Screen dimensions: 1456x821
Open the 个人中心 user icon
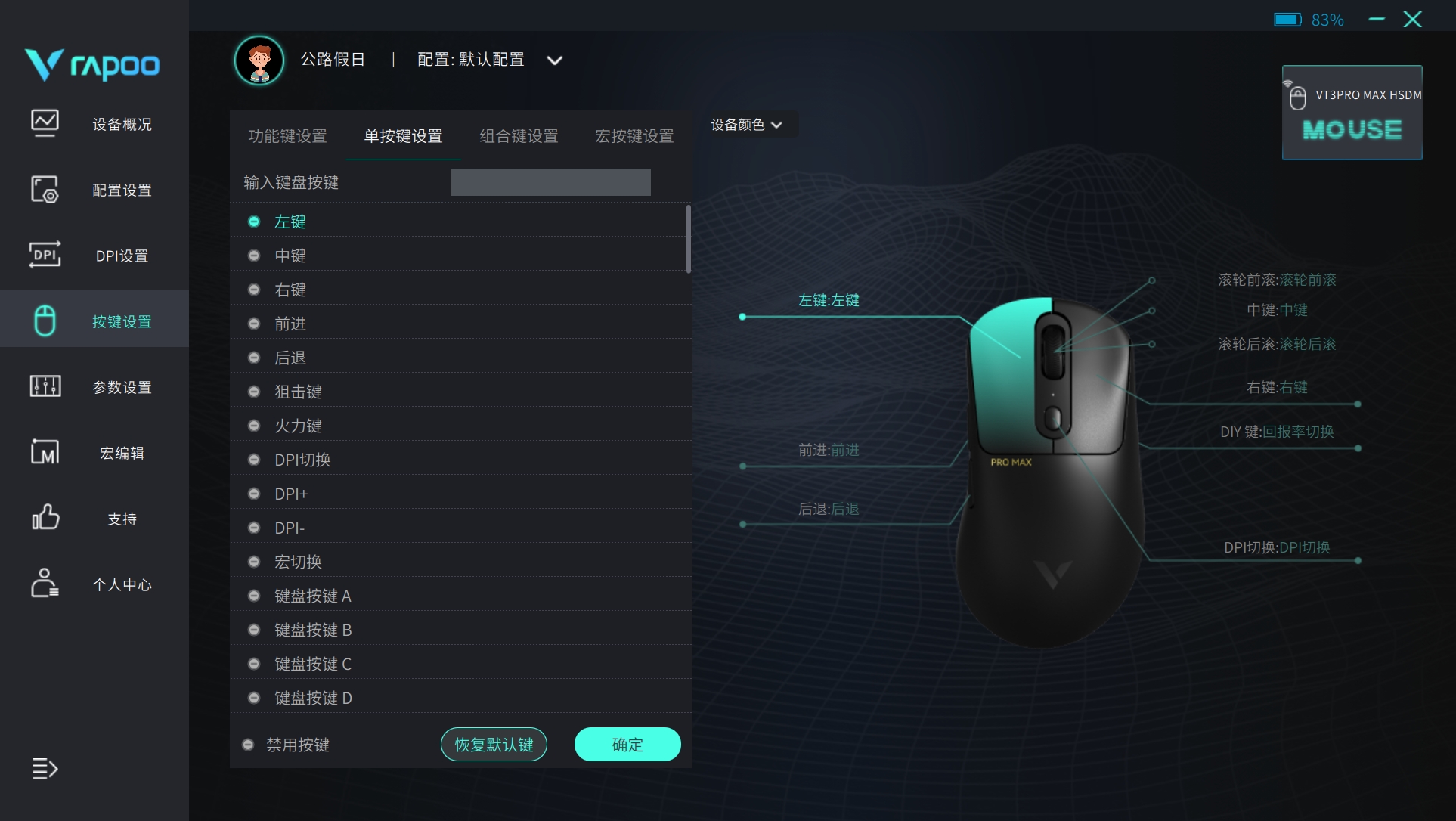coord(45,583)
